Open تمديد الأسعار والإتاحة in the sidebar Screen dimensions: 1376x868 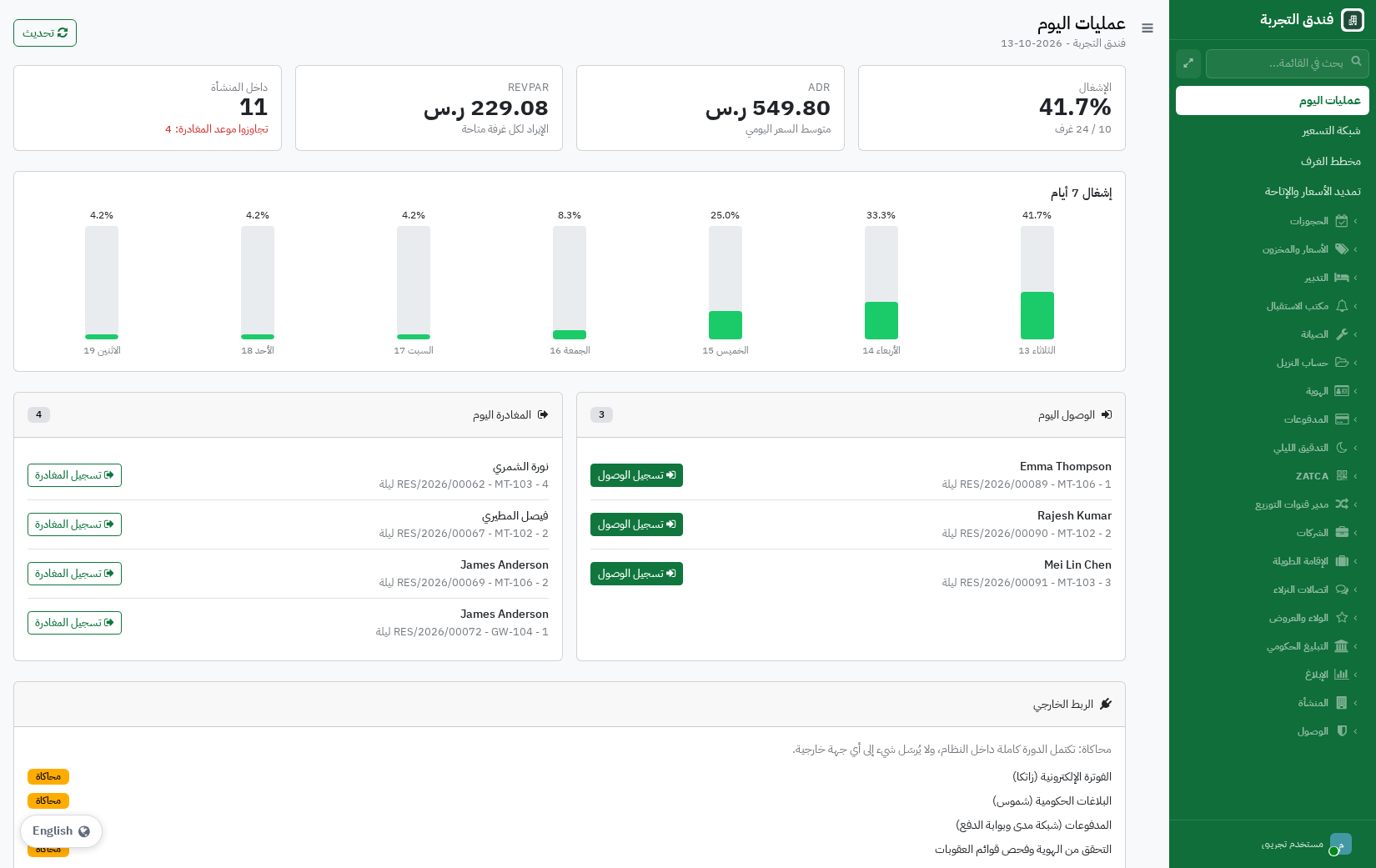point(1273,191)
